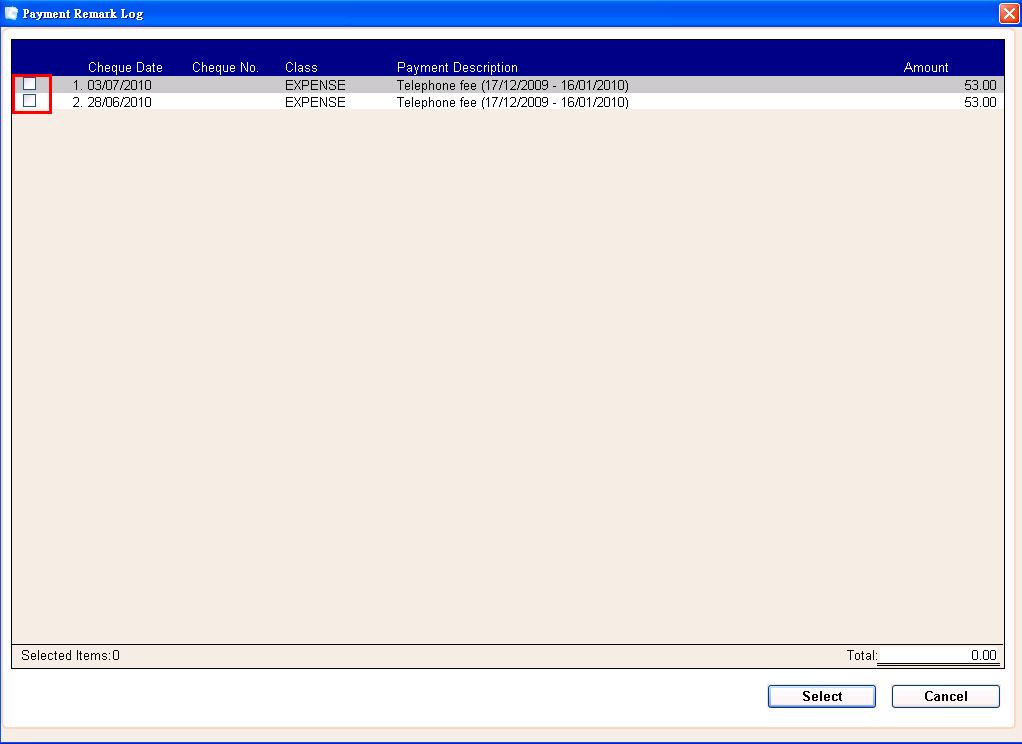Click the Cheque Date column header
This screenshot has height=744, width=1022.
coord(125,67)
